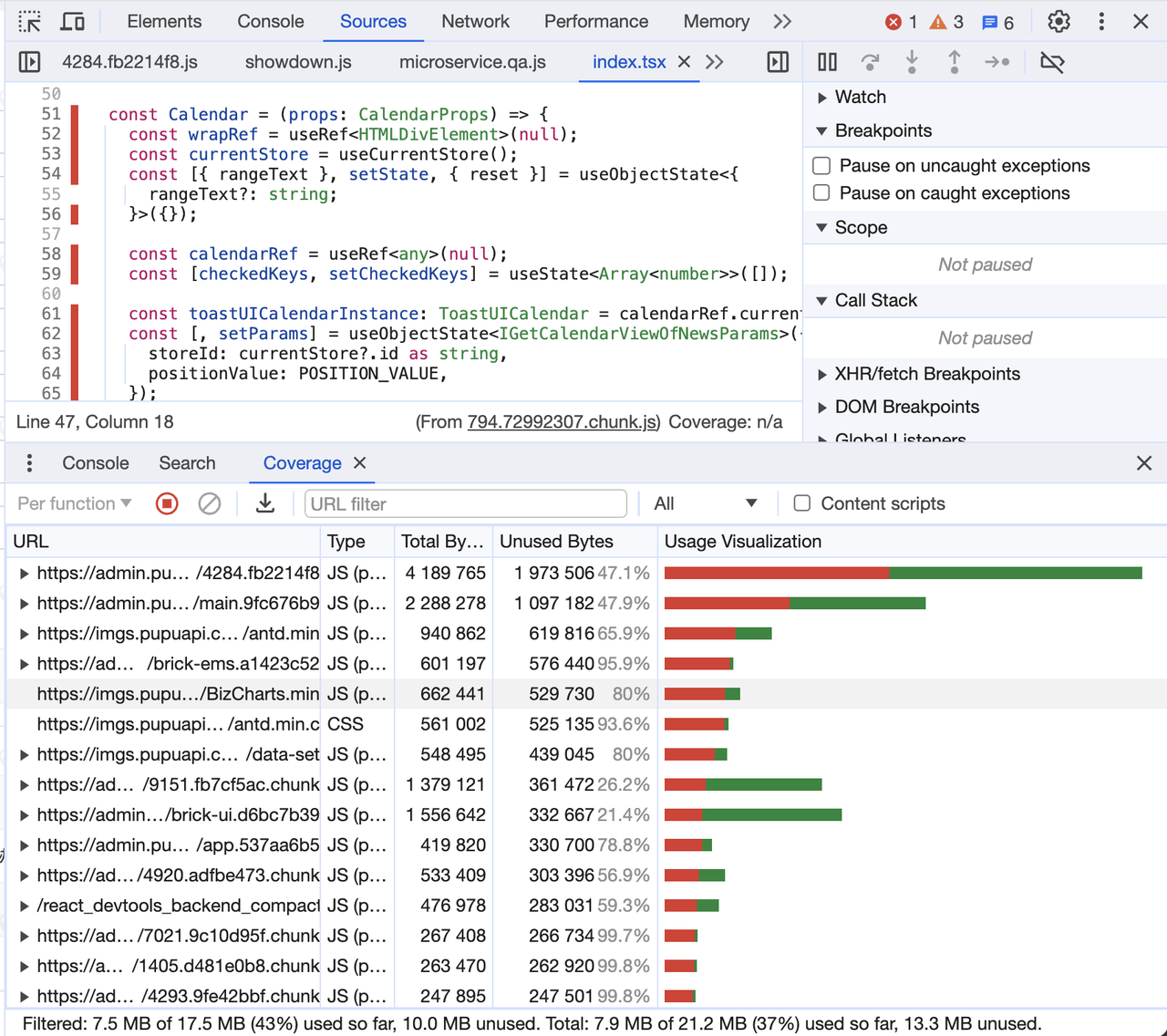Viewport: 1167px width, 1036px height.
Task: Click line number 58 in the gutter
Action: 51,254
